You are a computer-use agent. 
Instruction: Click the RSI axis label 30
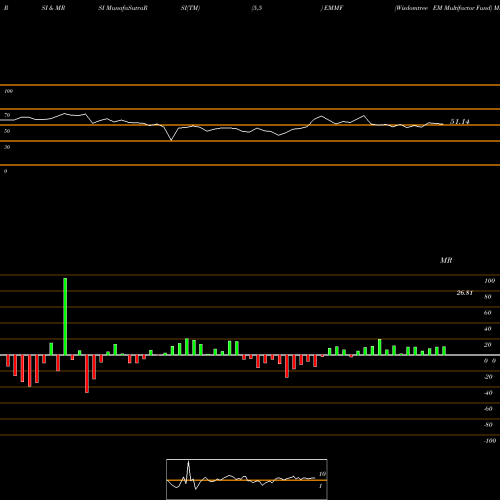tap(7, 147)
